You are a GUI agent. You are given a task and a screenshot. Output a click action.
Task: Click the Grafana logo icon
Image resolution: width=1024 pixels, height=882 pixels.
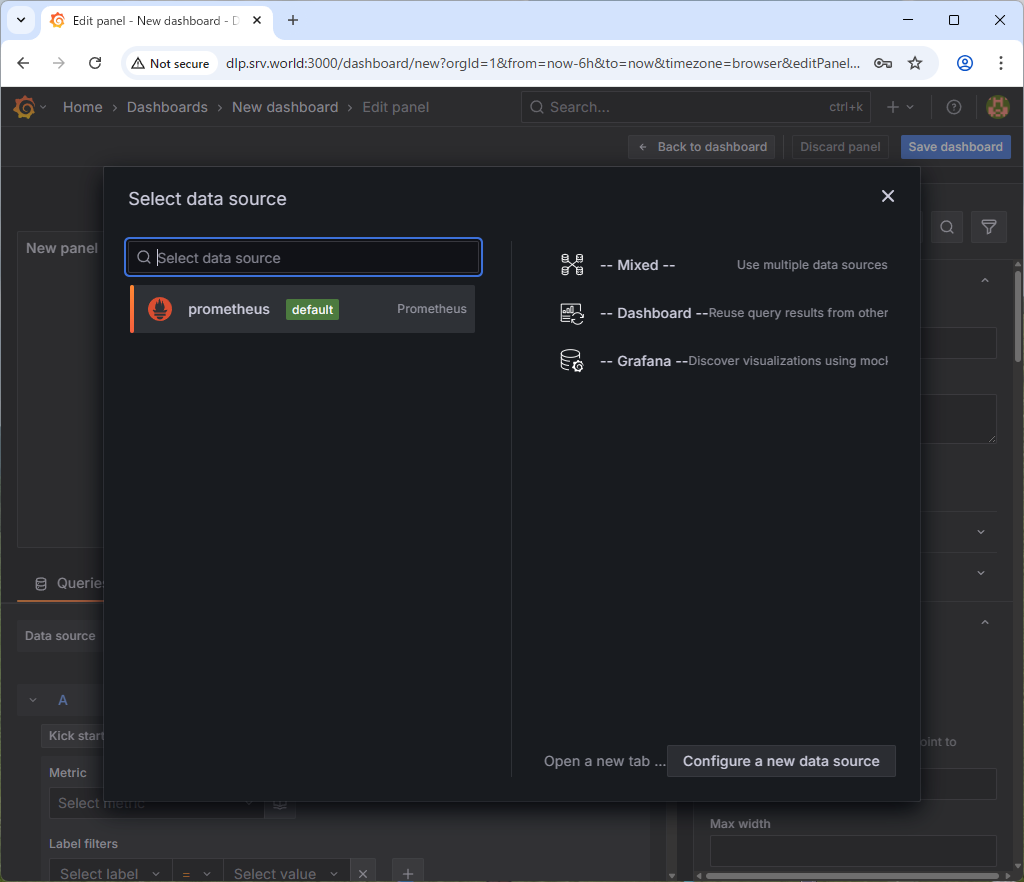pos(24,107)
